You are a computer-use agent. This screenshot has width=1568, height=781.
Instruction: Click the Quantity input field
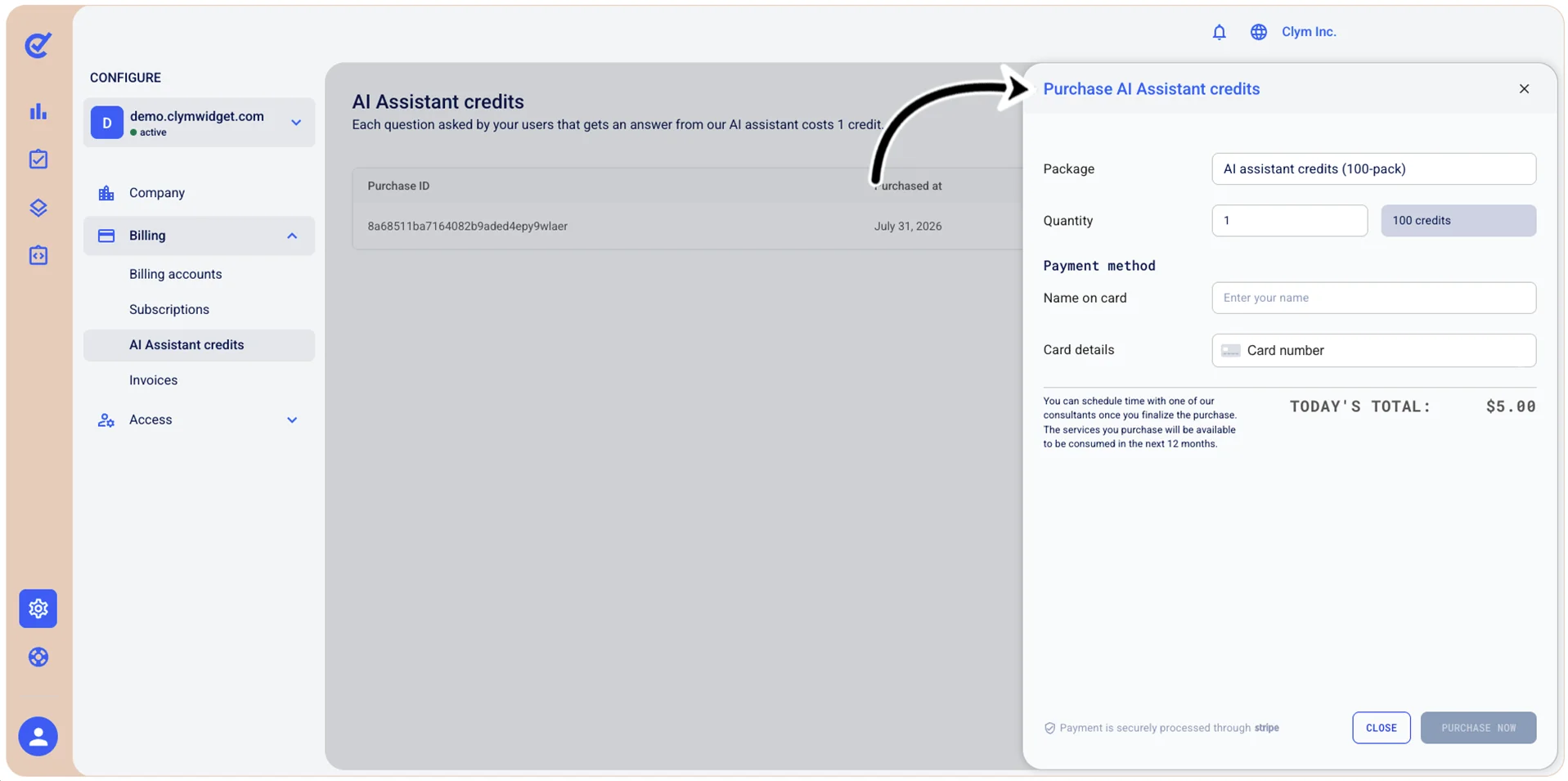click(1289, 221)
